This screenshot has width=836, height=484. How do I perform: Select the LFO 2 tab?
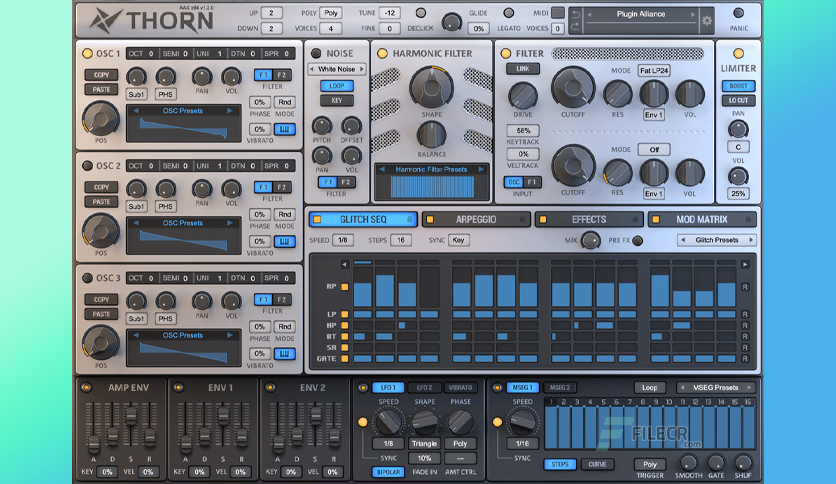pos(424,388)
